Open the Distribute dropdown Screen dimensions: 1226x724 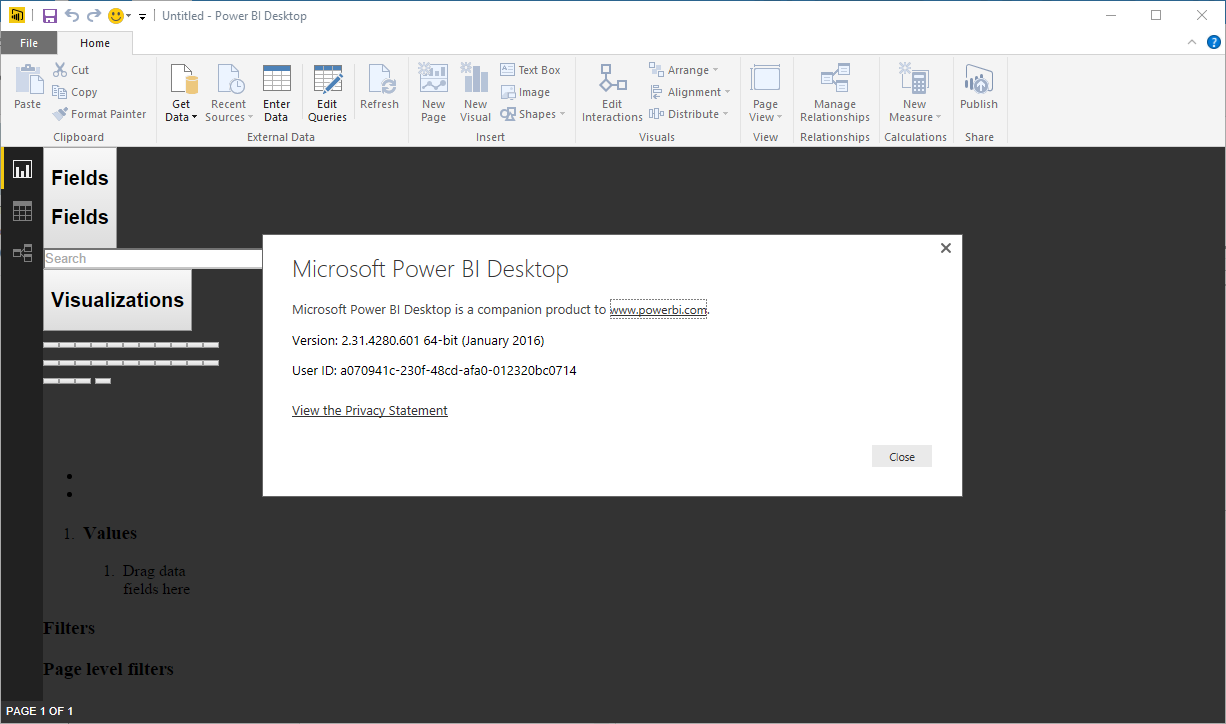pyautogui.click(x=688, y=114)
